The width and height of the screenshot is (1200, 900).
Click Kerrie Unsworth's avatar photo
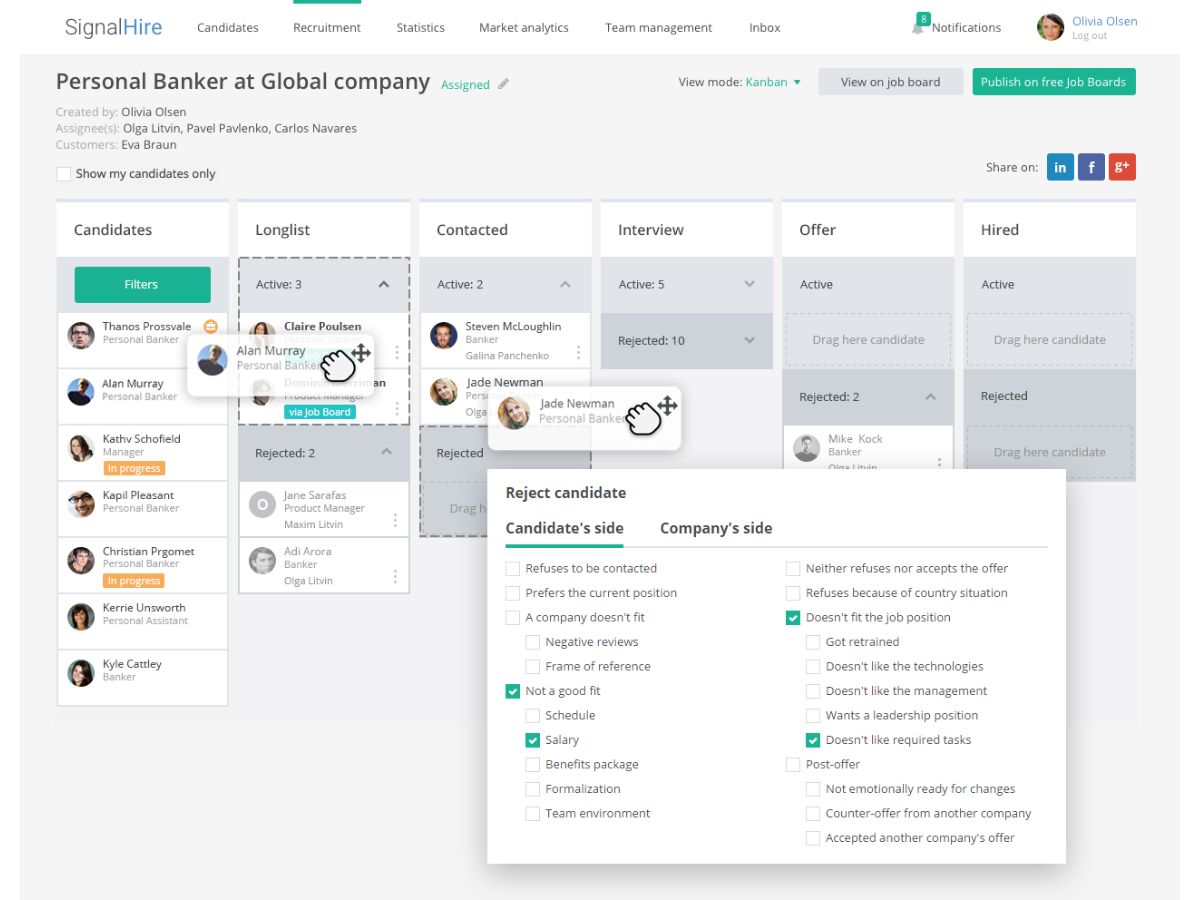(x=81, y=616)
